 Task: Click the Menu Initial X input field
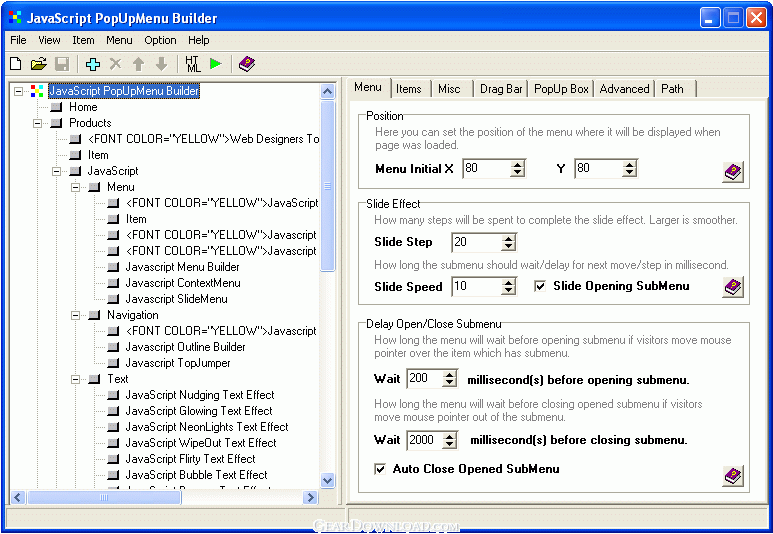coord(486,168)
